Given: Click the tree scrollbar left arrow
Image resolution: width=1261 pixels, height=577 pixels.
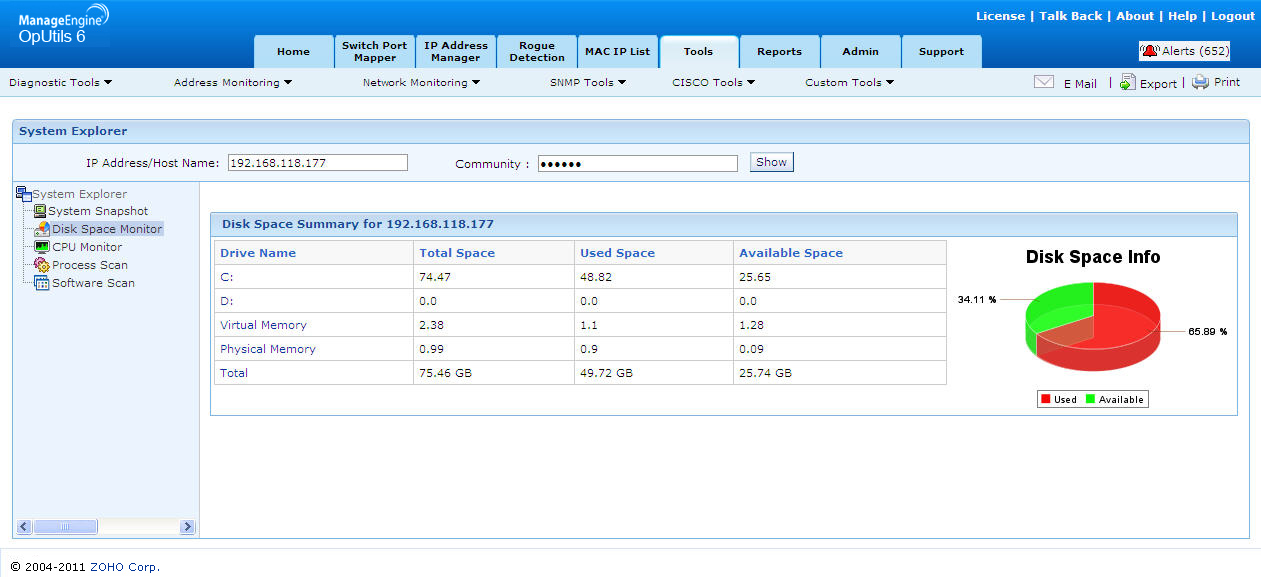Looking at the screenshot, I should pos(24,527).
